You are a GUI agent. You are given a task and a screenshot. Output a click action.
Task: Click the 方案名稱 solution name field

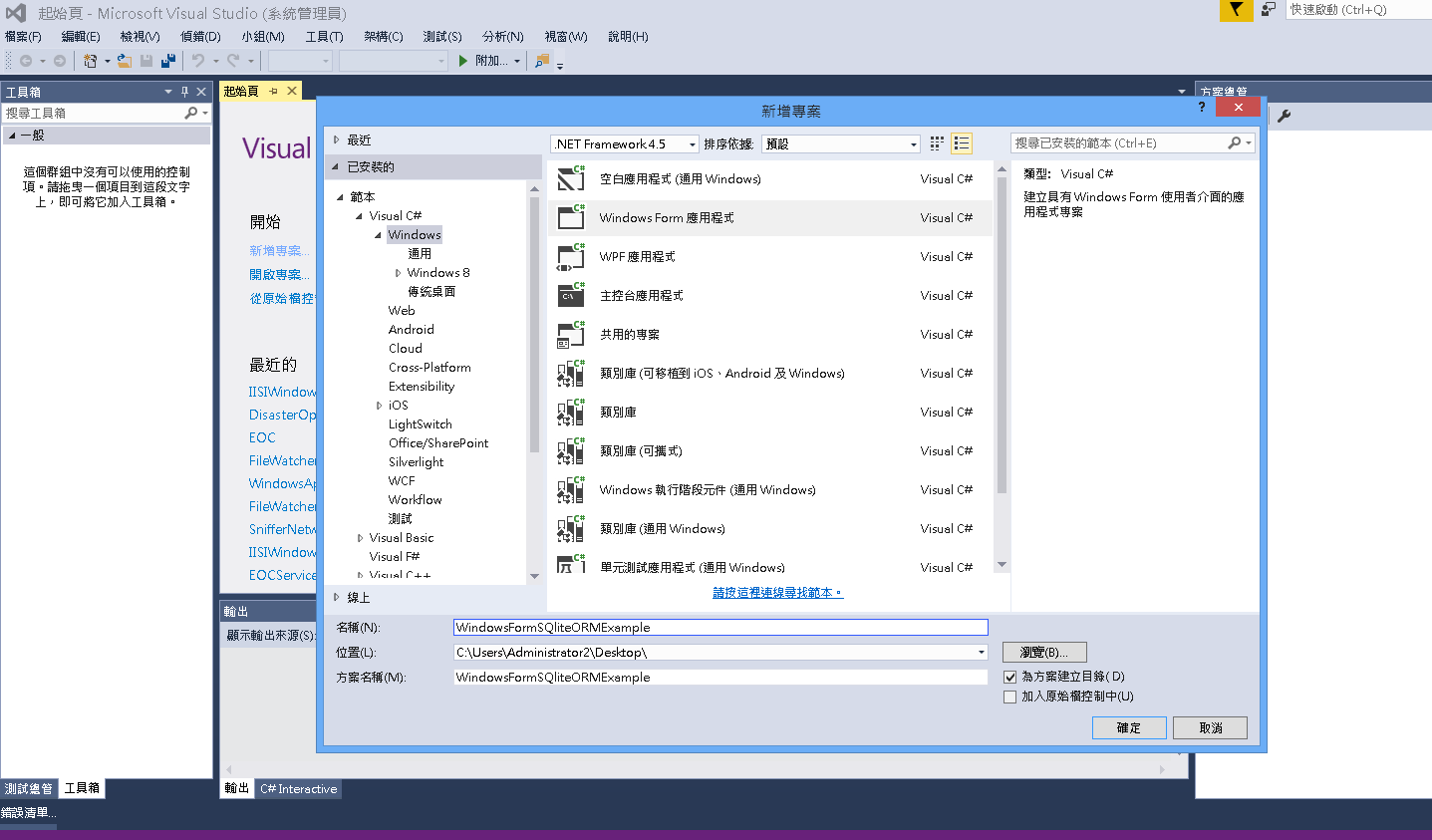point(720,678)
